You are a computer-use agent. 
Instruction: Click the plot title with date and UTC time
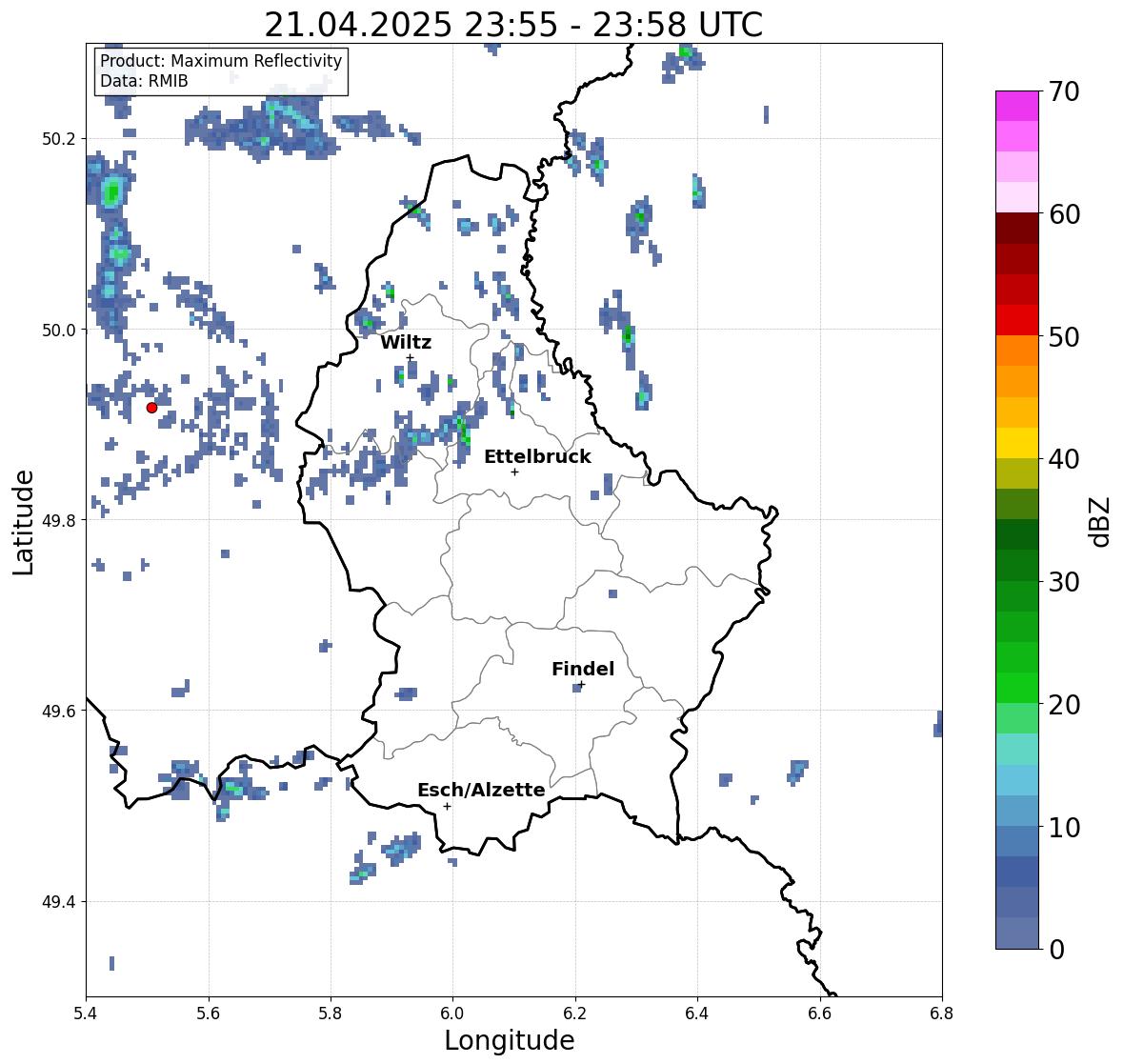click(513, 25)
